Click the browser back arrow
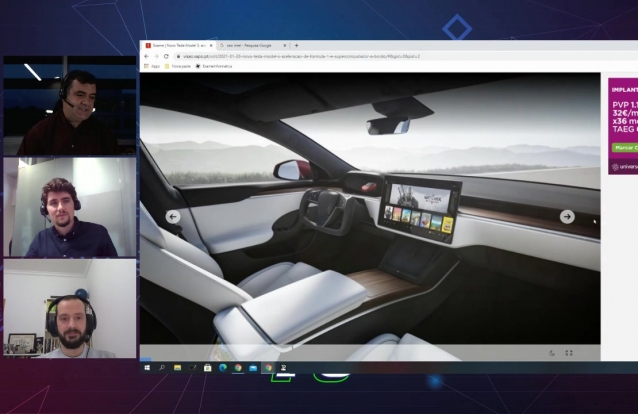The height and width of the screenshot is (414, 638). 146,56
